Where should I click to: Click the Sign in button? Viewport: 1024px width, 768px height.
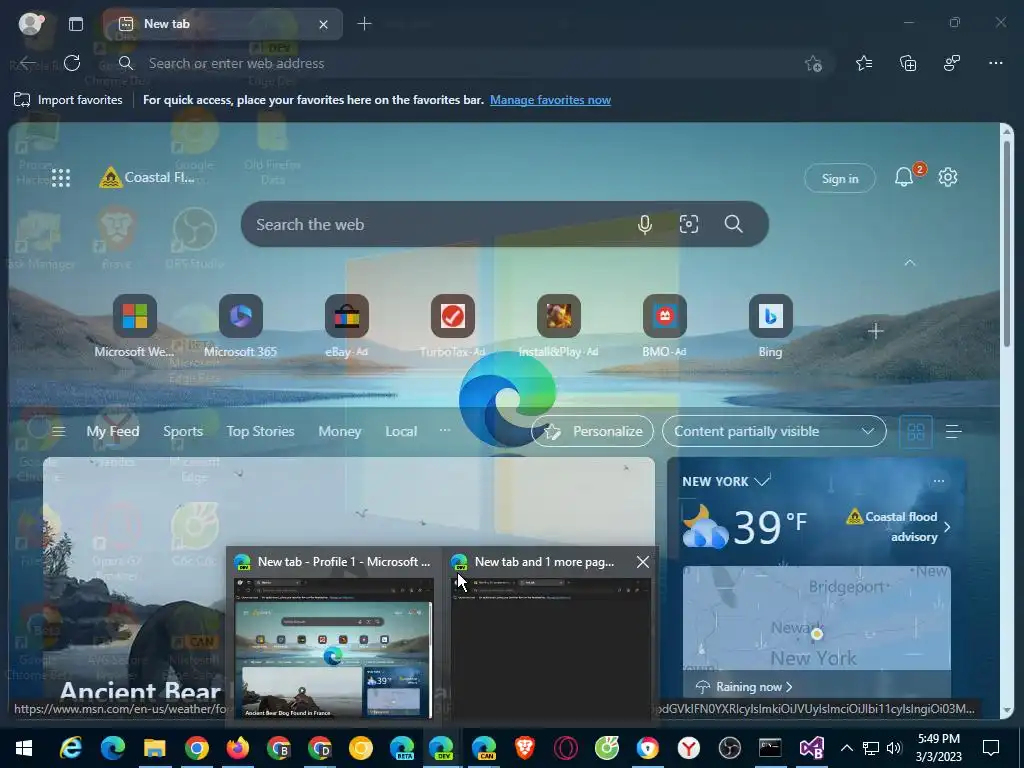840,178
